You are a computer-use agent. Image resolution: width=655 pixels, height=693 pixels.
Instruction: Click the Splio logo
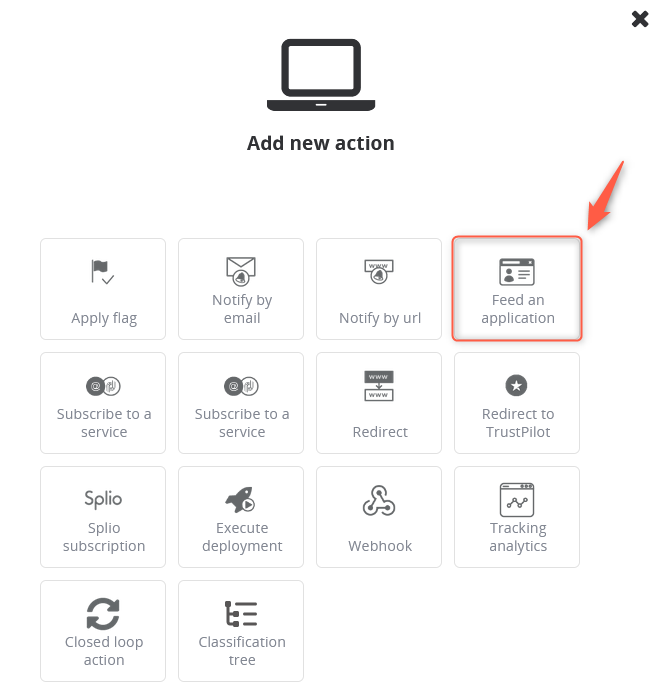pos(103,499)
